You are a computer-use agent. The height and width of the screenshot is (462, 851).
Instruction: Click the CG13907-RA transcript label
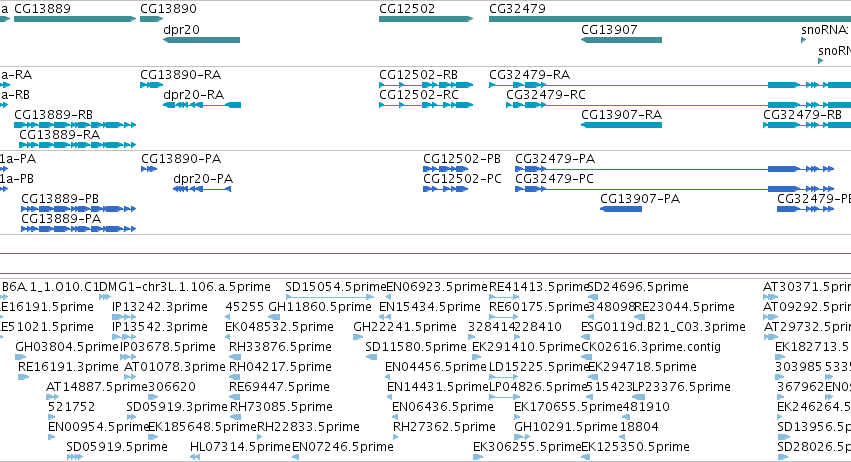point(621,115)
